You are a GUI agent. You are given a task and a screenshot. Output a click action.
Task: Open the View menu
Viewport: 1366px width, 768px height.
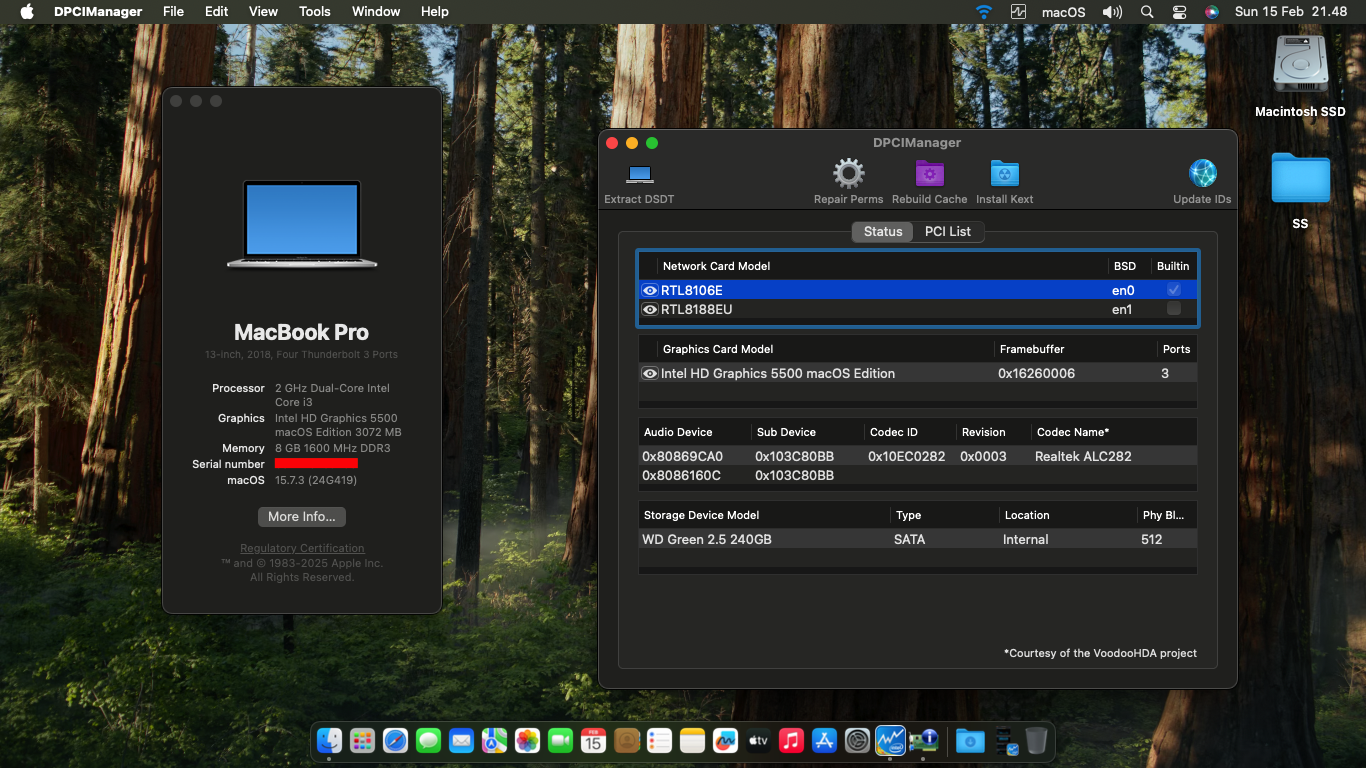[263, 11]
